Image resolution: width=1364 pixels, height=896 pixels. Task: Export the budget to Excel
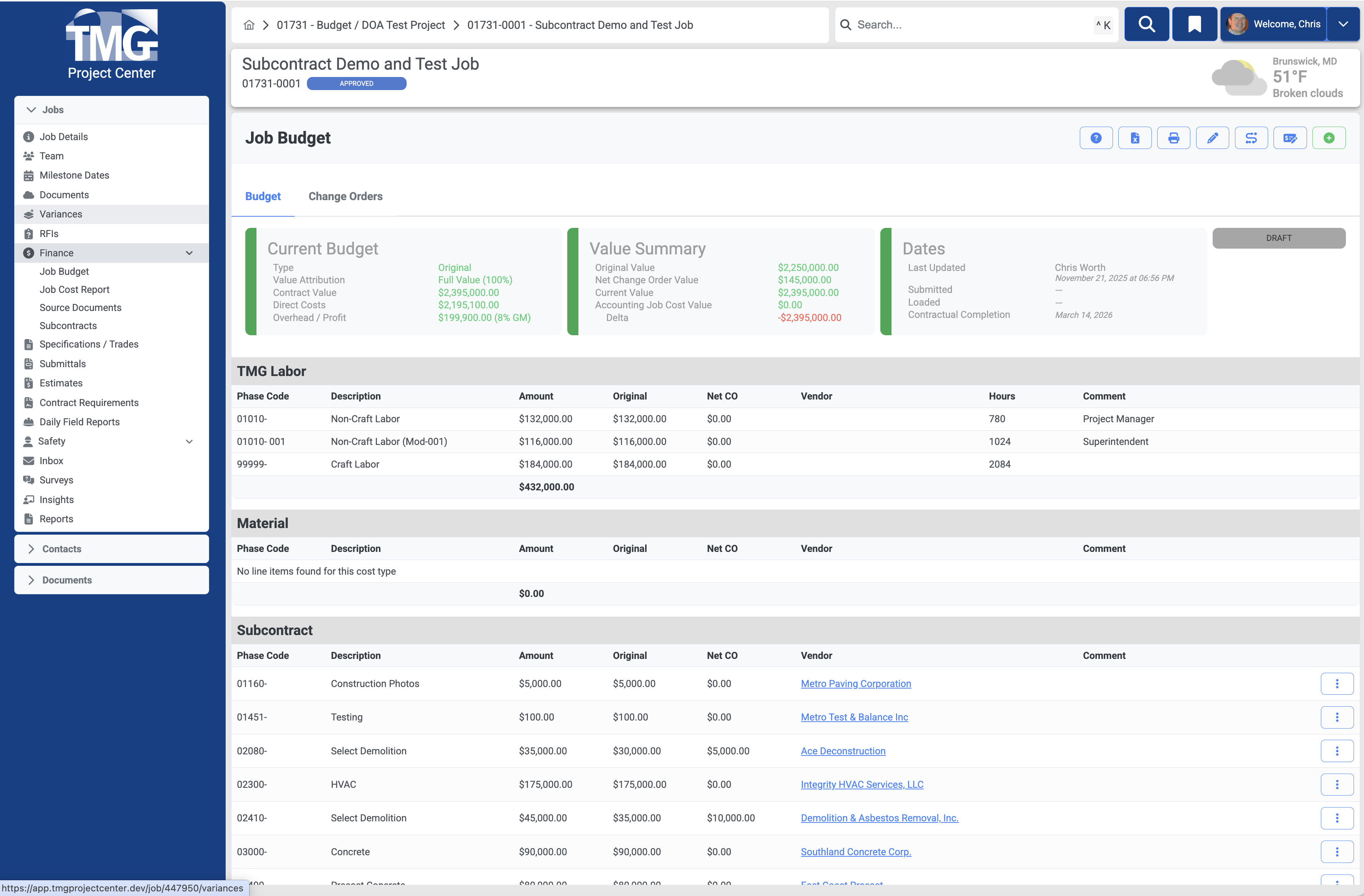pyautogui.click(x=1135, y=137)
